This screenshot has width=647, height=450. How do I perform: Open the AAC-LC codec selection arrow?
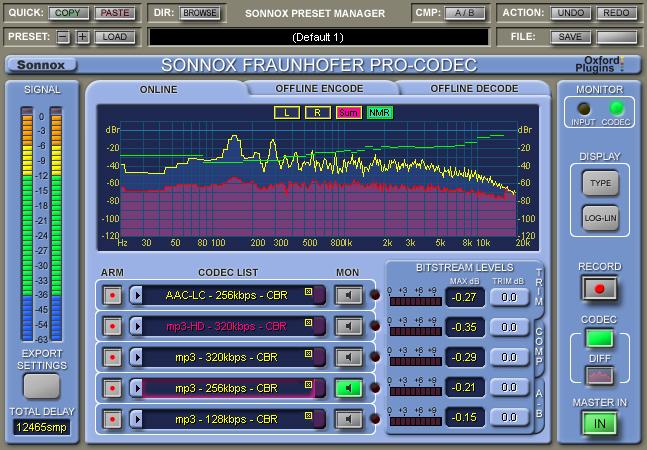pos(136,295)
